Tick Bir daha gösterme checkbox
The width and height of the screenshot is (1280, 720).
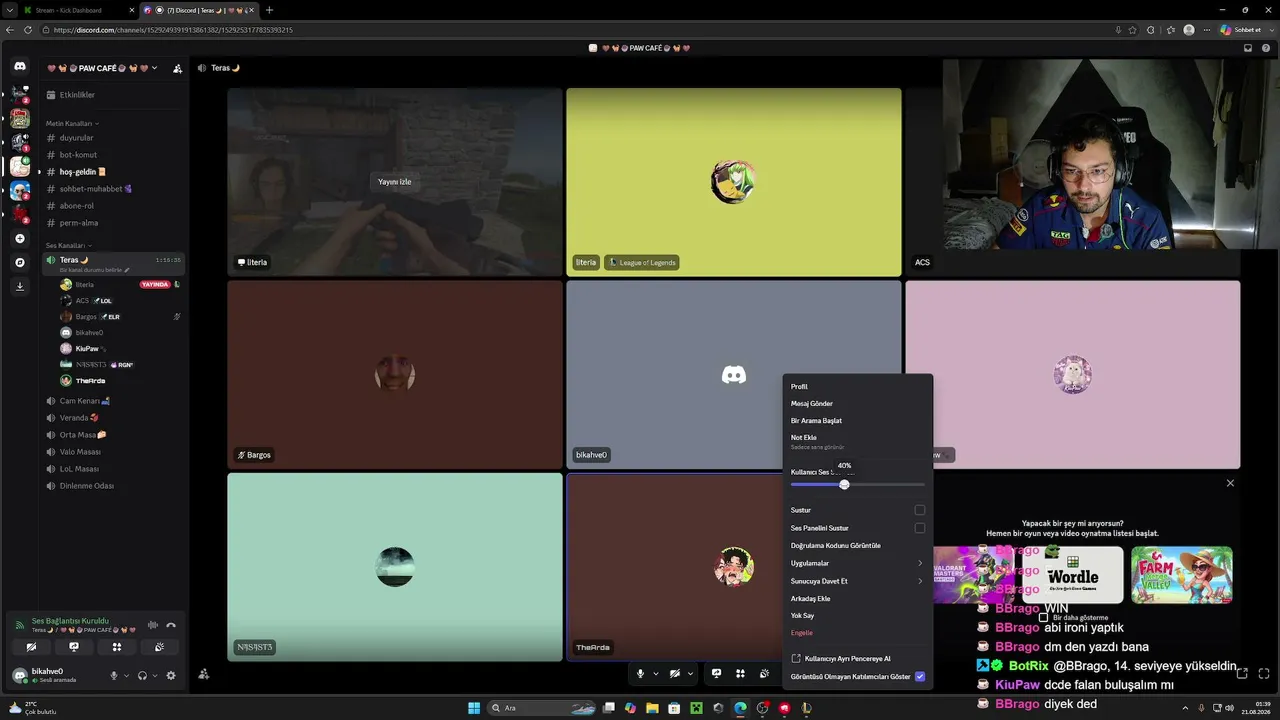[1043, 618]
